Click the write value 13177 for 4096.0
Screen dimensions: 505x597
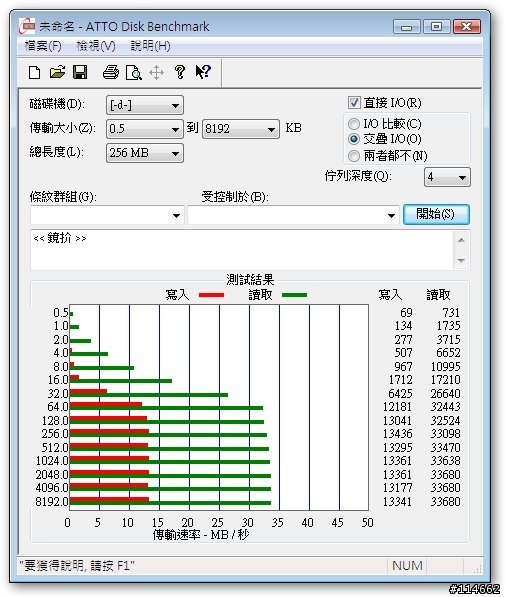(x=397, y=488)
